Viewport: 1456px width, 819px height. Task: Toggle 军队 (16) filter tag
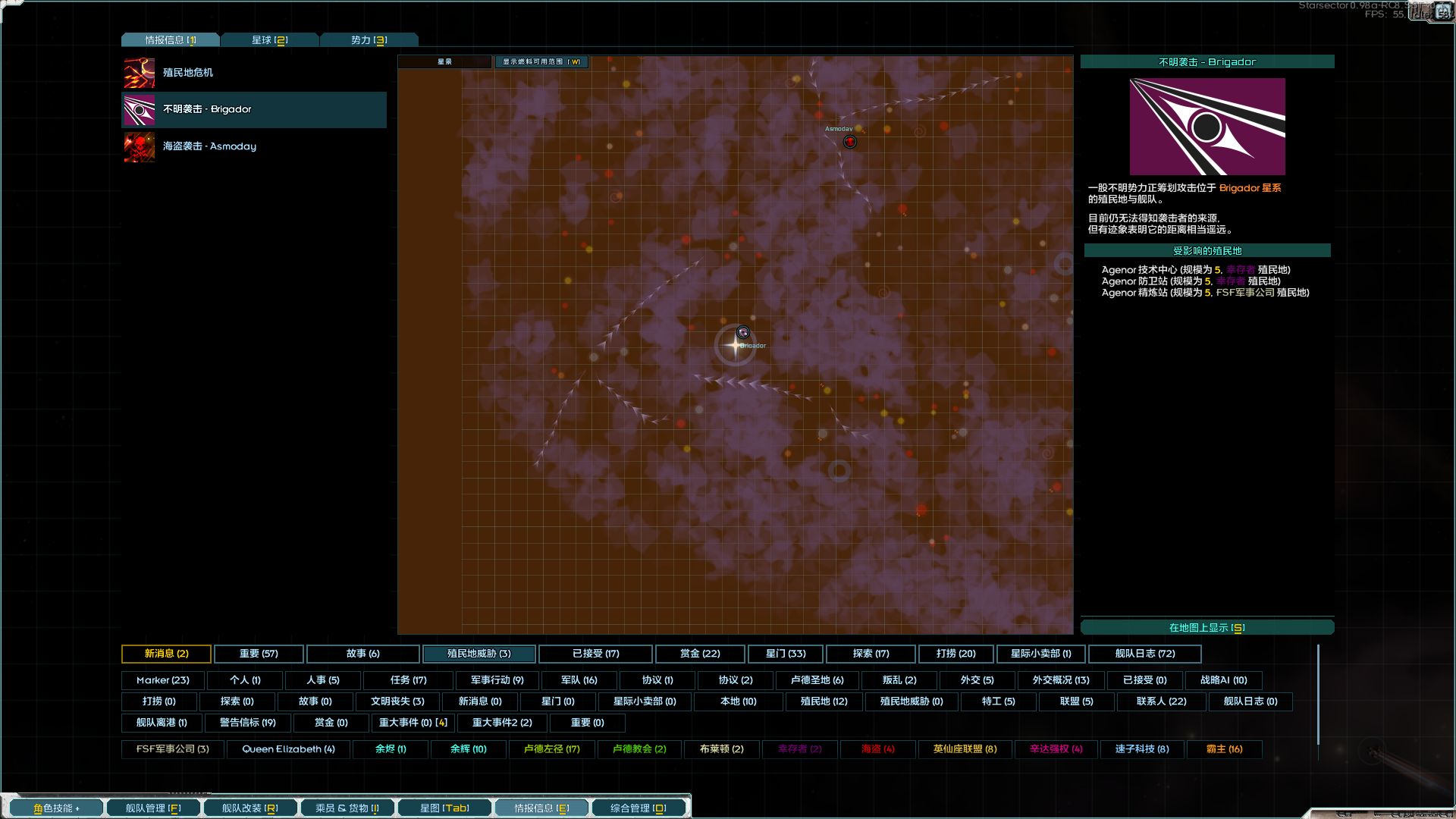[579, 680]
